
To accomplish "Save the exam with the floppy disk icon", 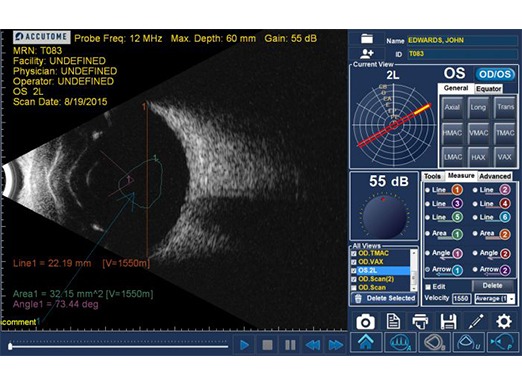I will click(448, 322).
